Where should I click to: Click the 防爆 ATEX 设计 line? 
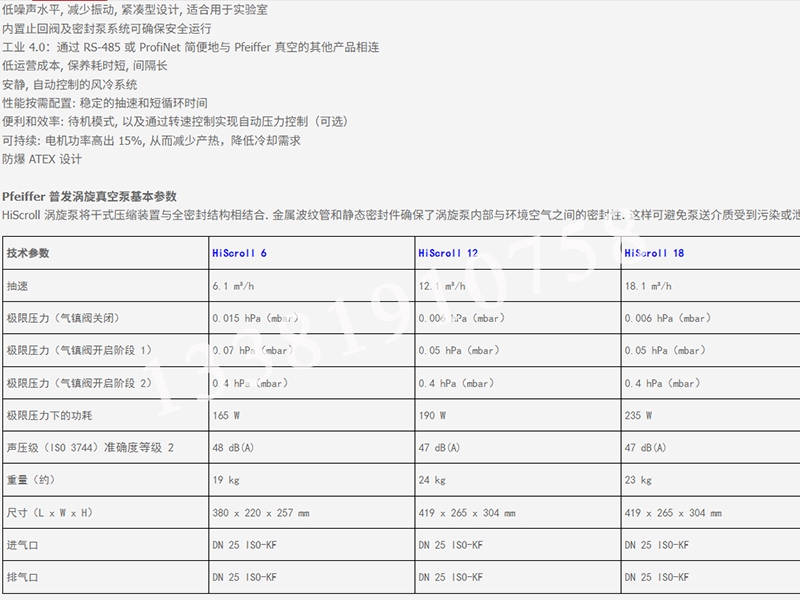[42, 159]
